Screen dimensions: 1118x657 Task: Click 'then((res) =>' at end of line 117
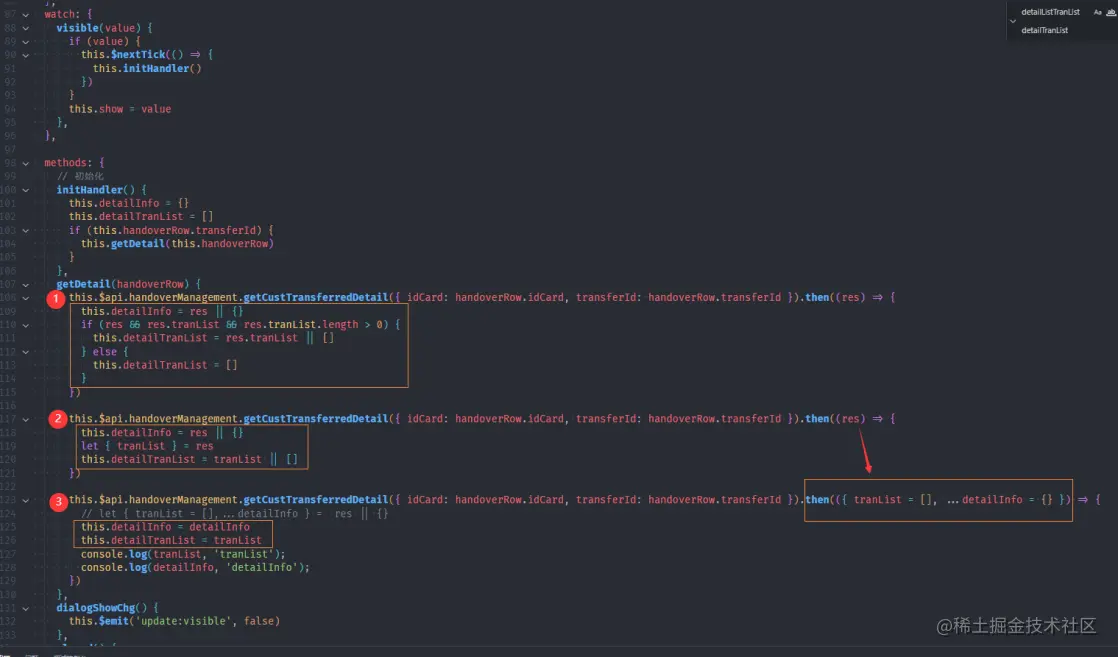coord(844,419)
